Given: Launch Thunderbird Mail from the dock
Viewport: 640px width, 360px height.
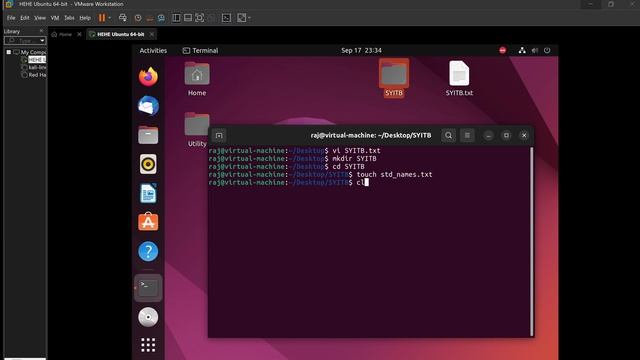Looking at the screenshot, I should click(148, 106).
